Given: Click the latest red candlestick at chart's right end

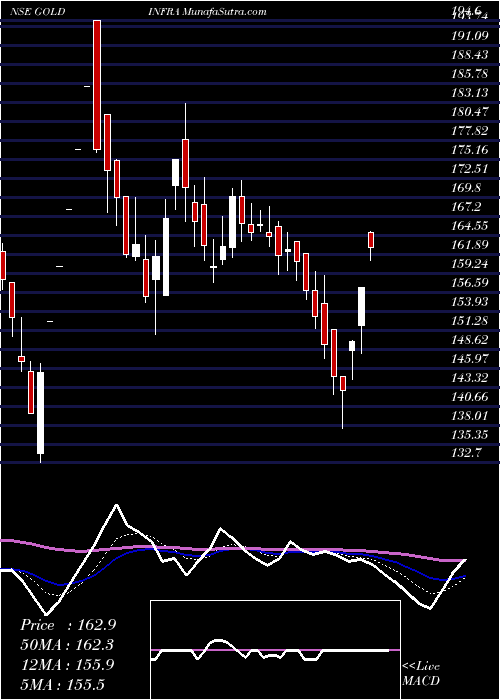Looking at the screenshot, I should tap(371, 240).
